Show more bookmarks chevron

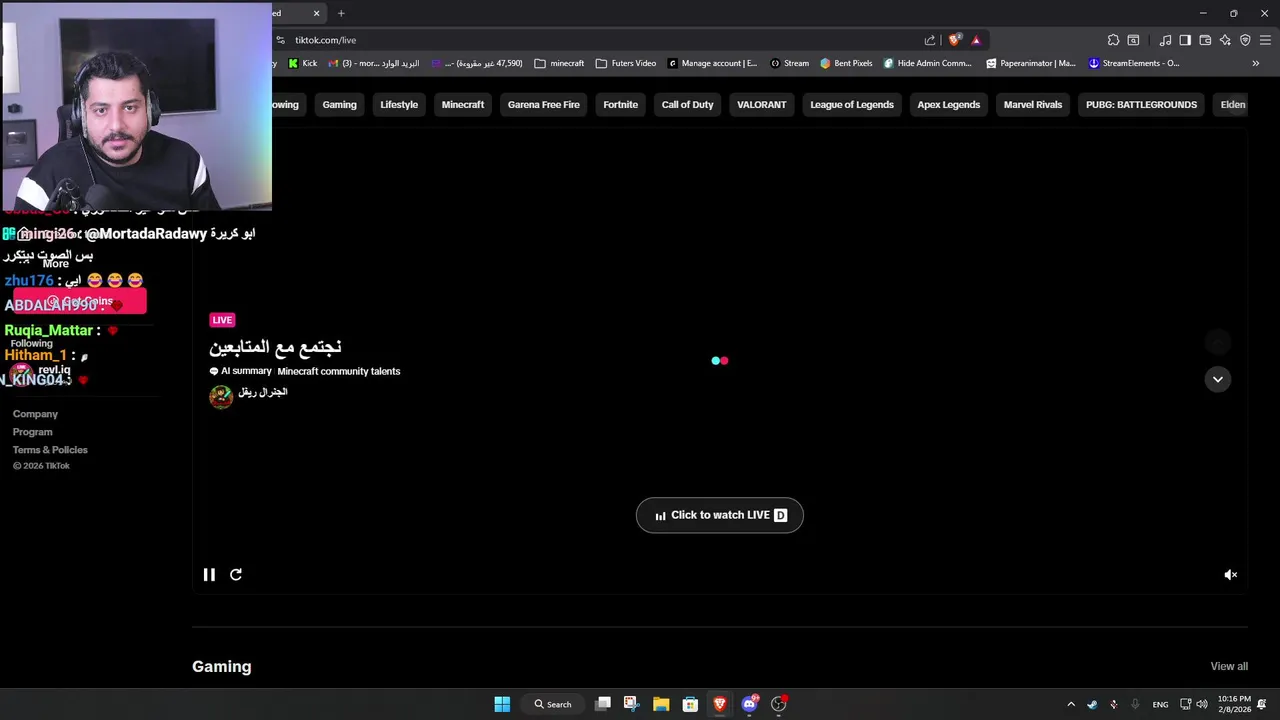(1256, 63)
